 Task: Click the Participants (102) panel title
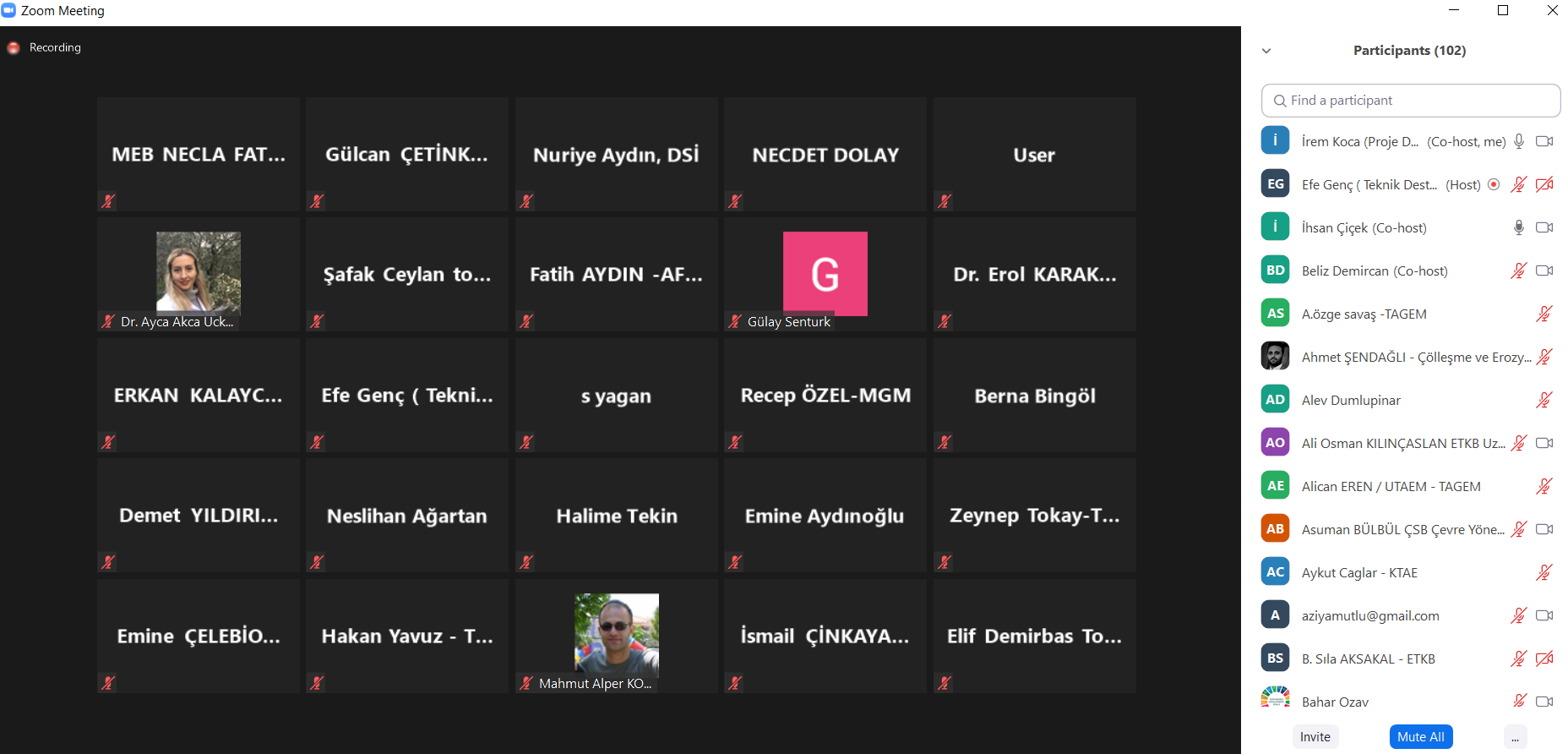(x=1409, y=51)
